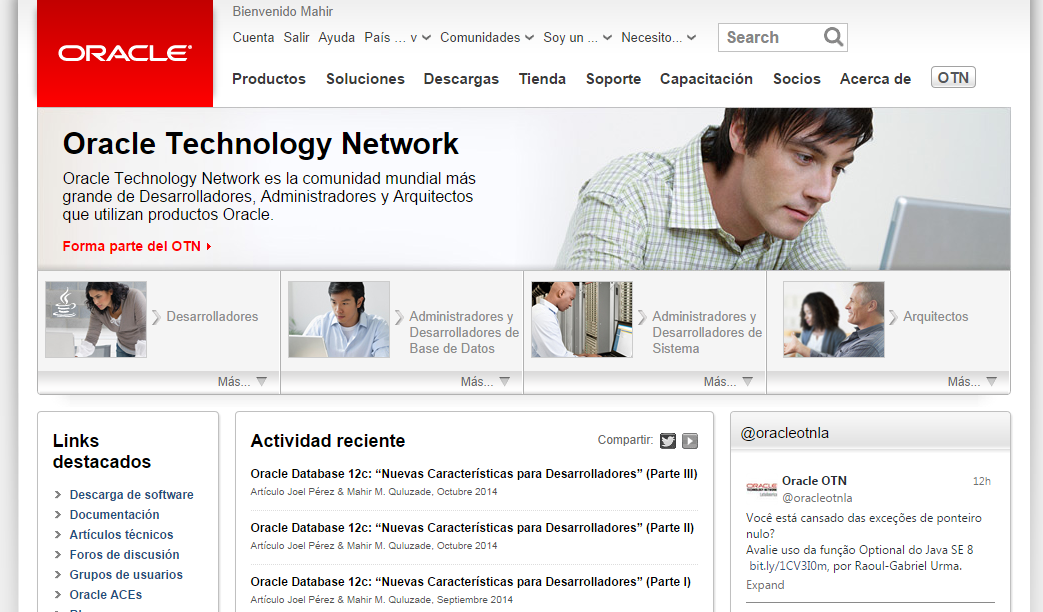Click Forma parte del OTN link
Viewport: 1043px width, 612px height.
[x=137, y=246]
